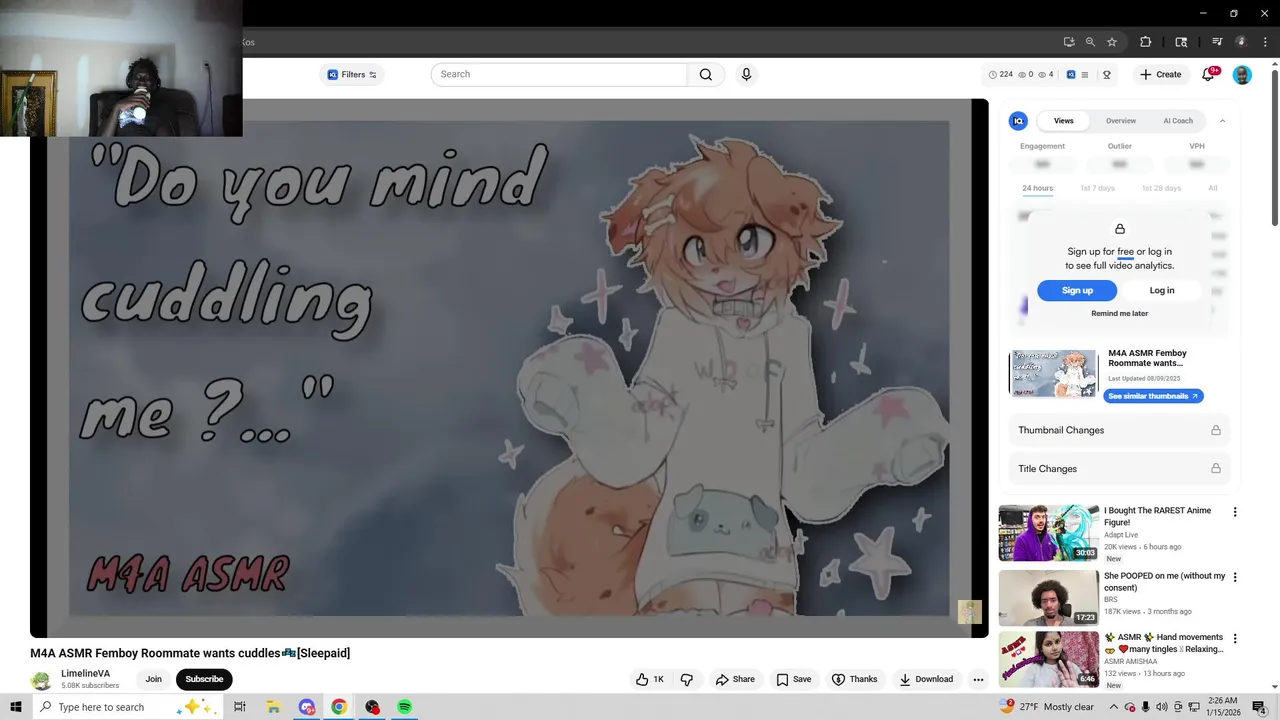Click the Log in button
This screenshot has width=1280, height=720.
[1162, 290]
